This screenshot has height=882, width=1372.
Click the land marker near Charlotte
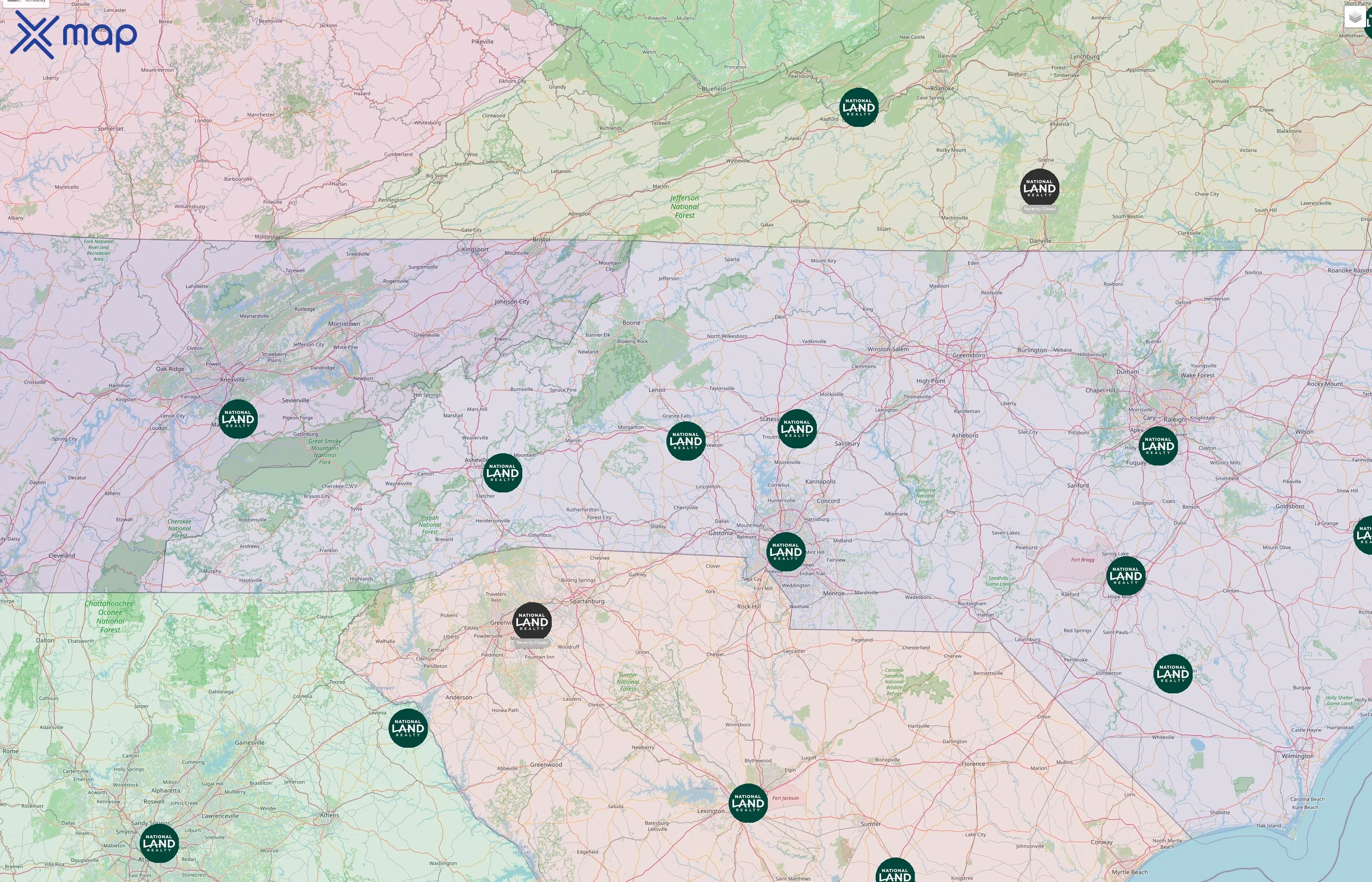point(785,551)
